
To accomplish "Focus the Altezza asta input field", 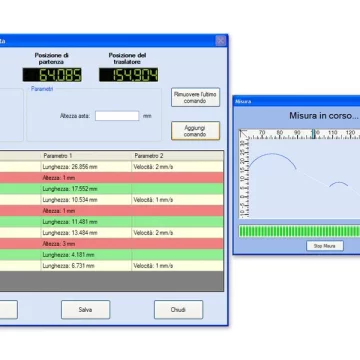I will click(x=117, y=116).
